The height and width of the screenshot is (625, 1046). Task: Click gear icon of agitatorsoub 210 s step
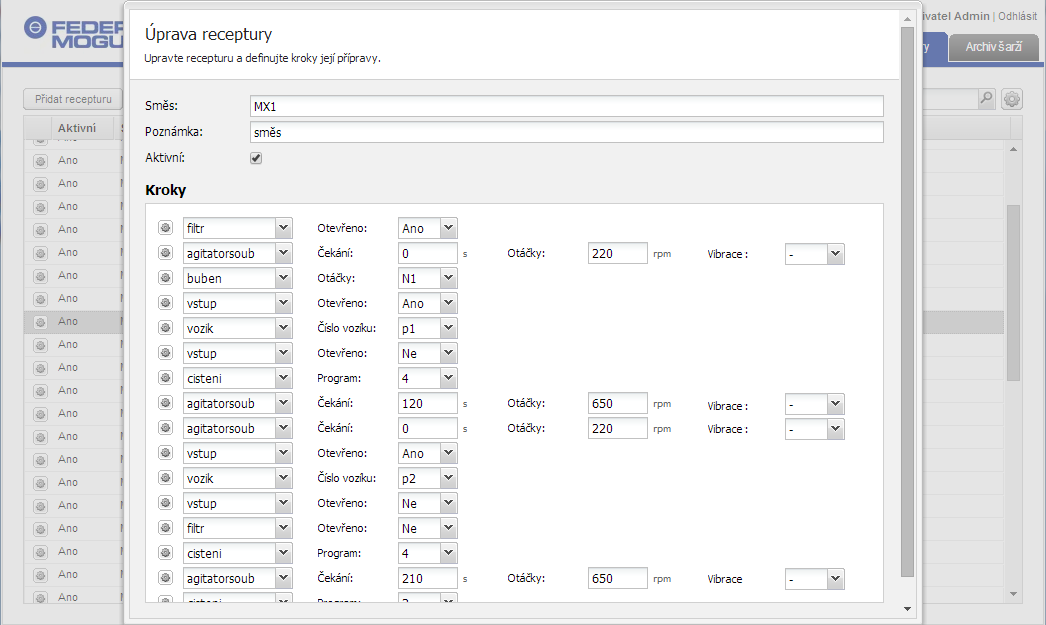(x=165, y=578)
